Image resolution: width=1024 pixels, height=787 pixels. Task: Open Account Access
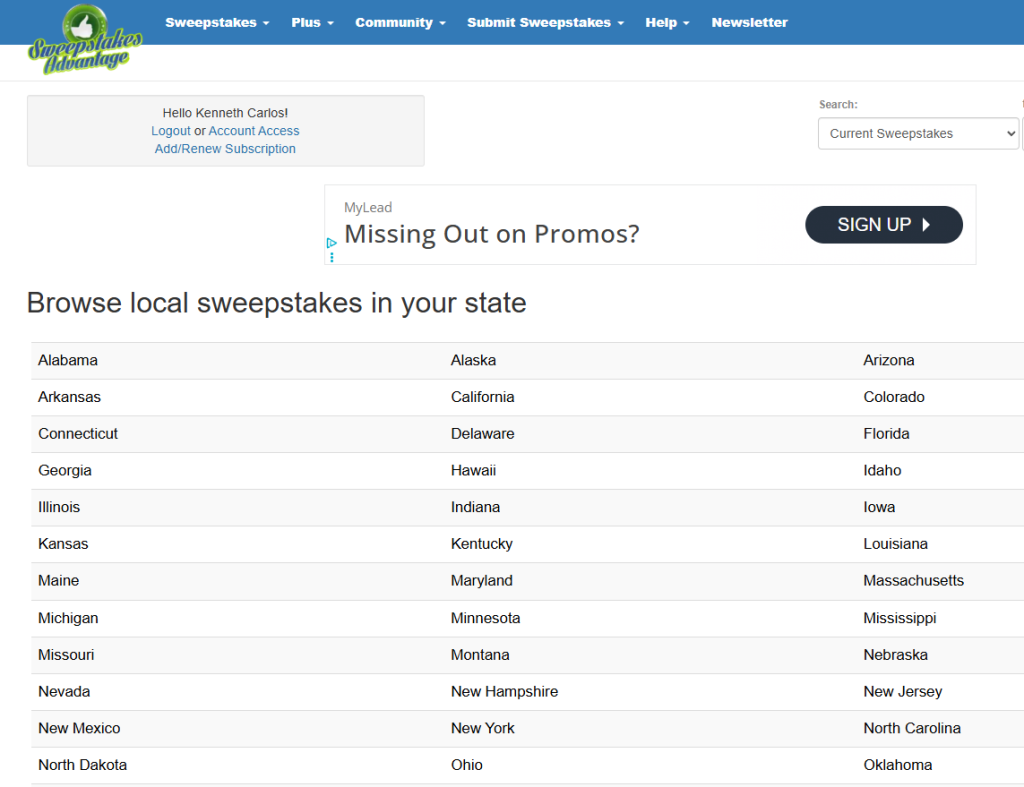click(254, 130)
